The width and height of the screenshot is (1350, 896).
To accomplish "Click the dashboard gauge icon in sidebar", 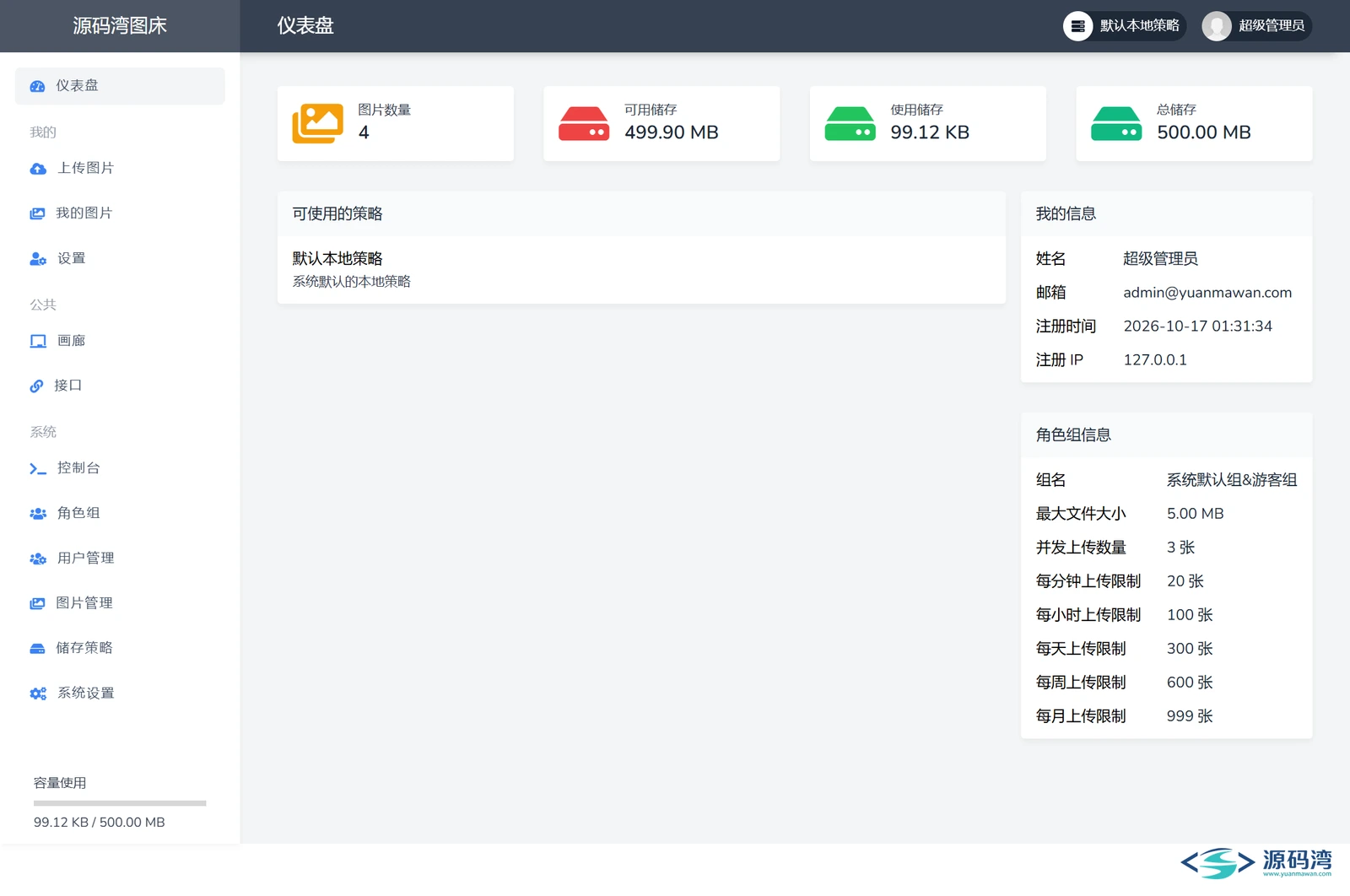I will tap(37, 86).
